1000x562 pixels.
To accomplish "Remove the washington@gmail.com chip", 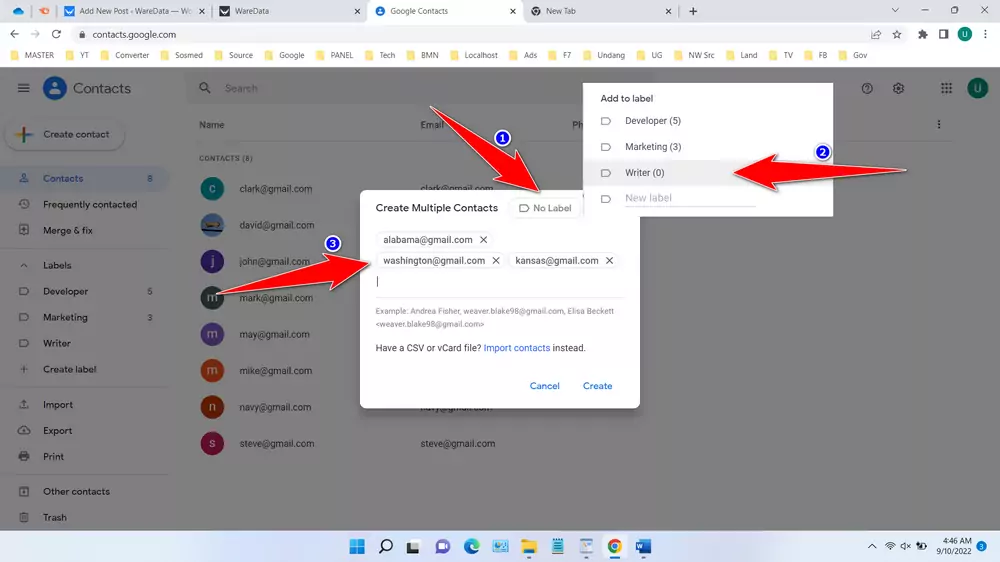I will coord(496,261).
